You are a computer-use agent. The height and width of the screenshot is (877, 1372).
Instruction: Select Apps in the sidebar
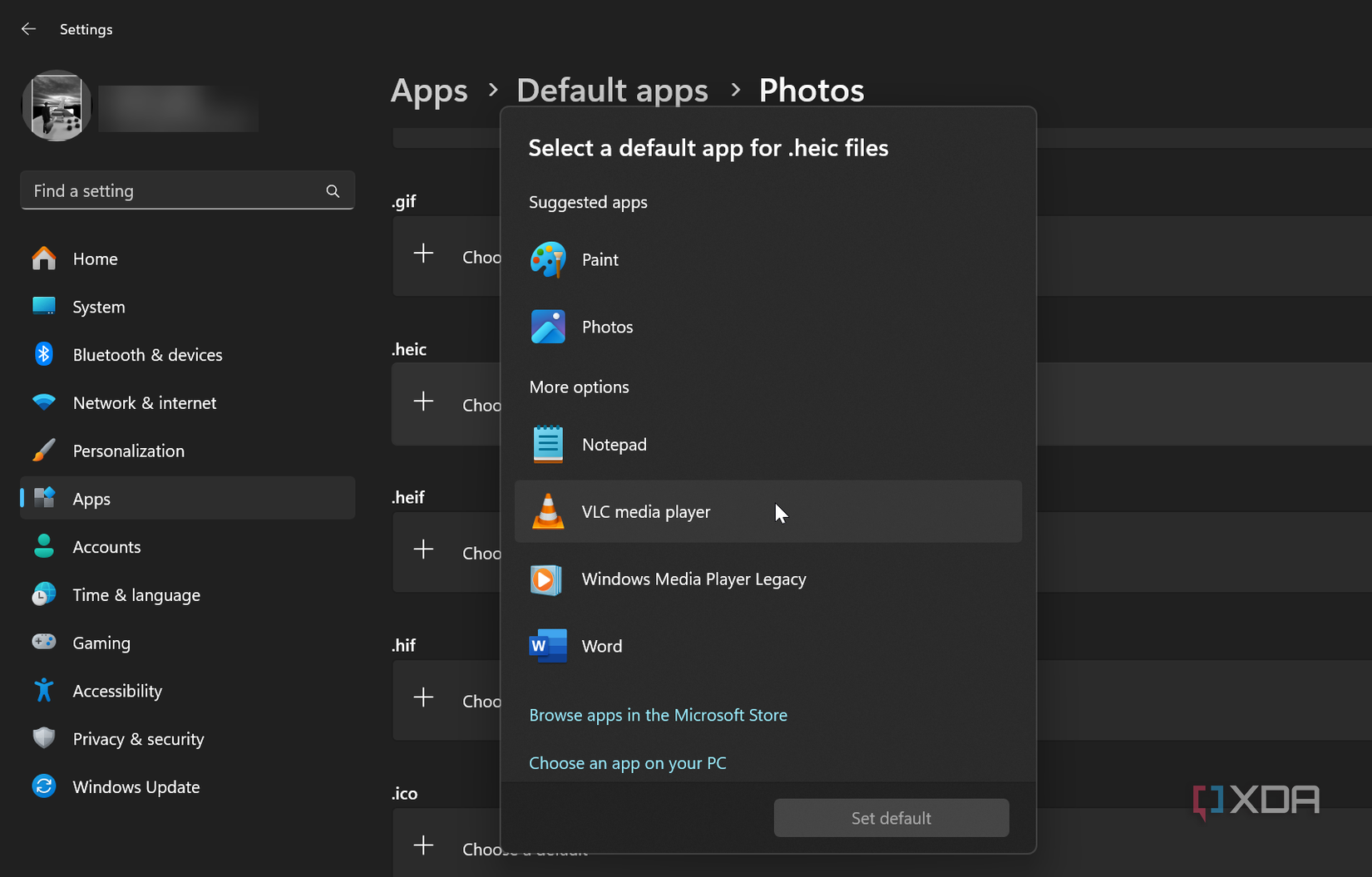[x=91, y=498]
